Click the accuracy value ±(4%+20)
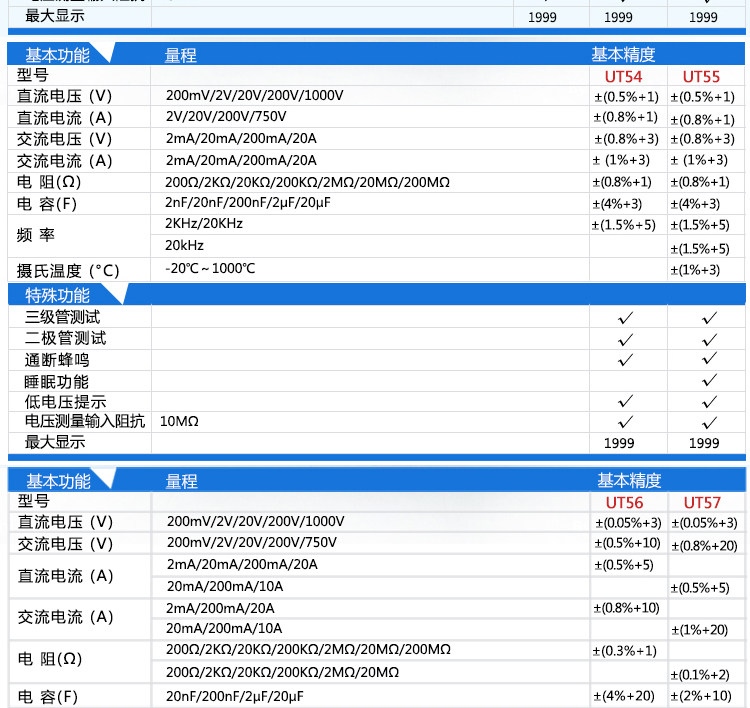Image resolution: width=750 pixels, height=708 pixels. click(x=624, y=696)
